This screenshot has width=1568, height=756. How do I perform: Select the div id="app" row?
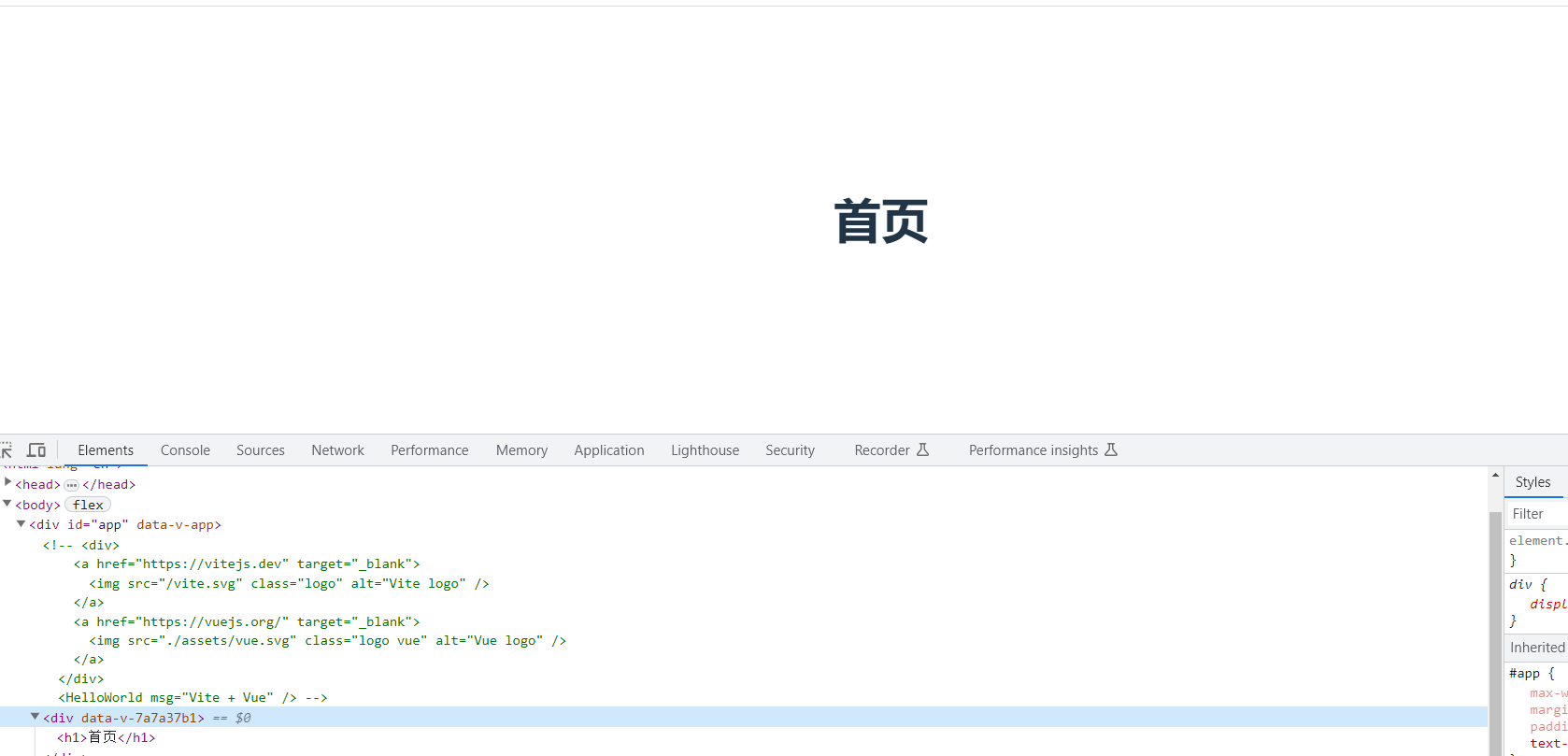pyautogui.click(x=125, y=524)
